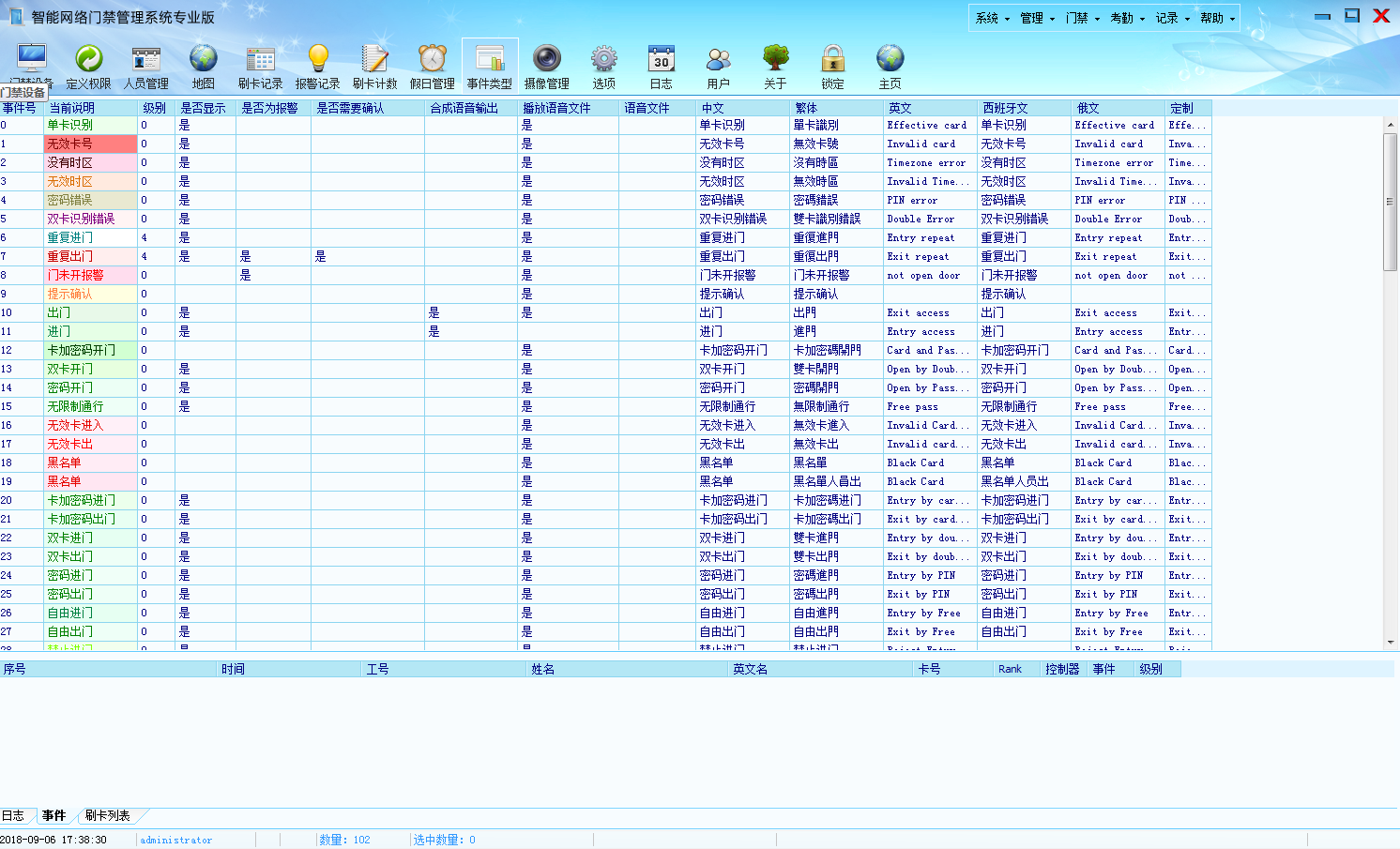This screenshot has height=849, width=1400.
Task: Click the 是否为报警 column header
Action: pos(273,108)
